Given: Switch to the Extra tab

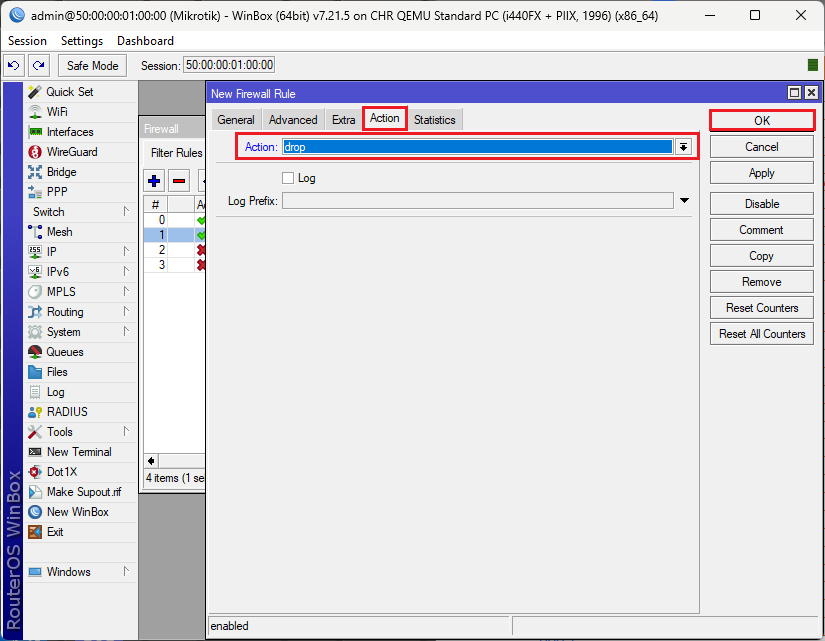Looking at the screenshot, I should click(x=344, y=120).
